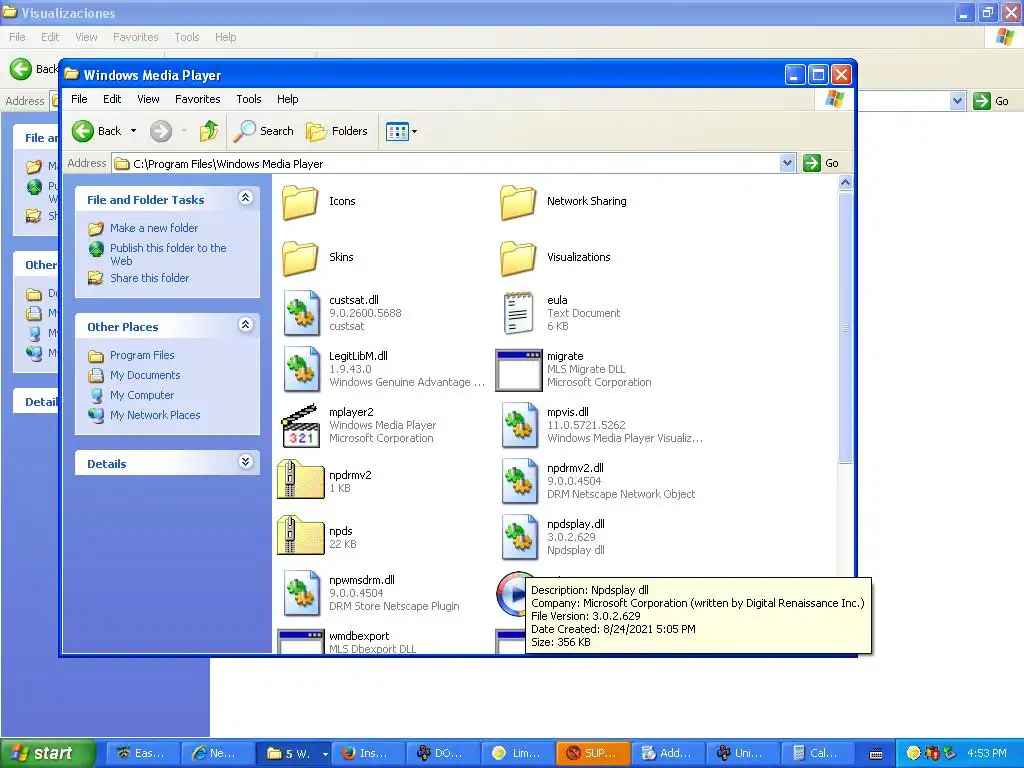Select the npds zipped folder icon
The height and width of the screenshot is (768, 1024).
tap(300, 536)
